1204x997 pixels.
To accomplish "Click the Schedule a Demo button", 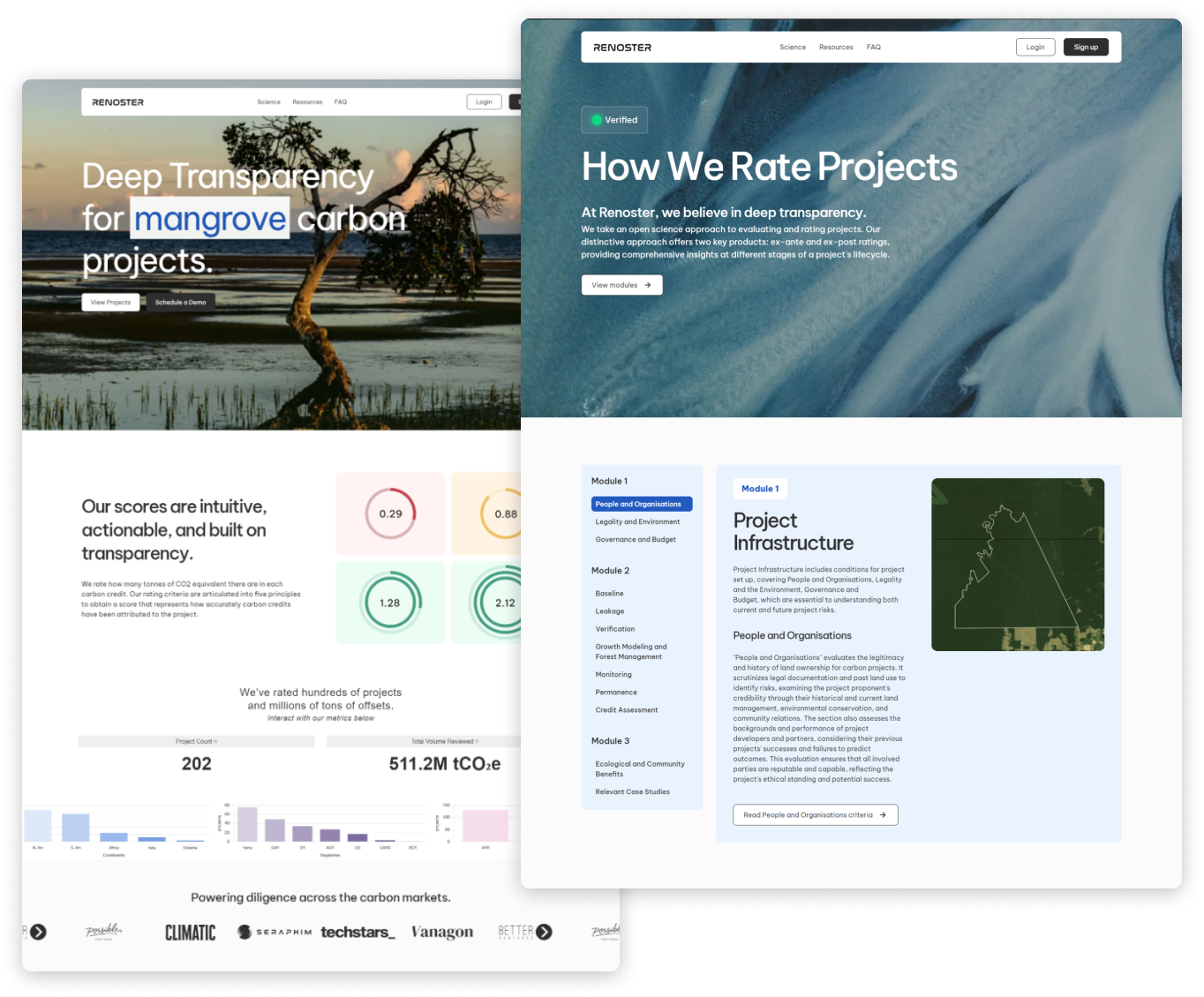I will pyautogui.click(x=180, y=302).
